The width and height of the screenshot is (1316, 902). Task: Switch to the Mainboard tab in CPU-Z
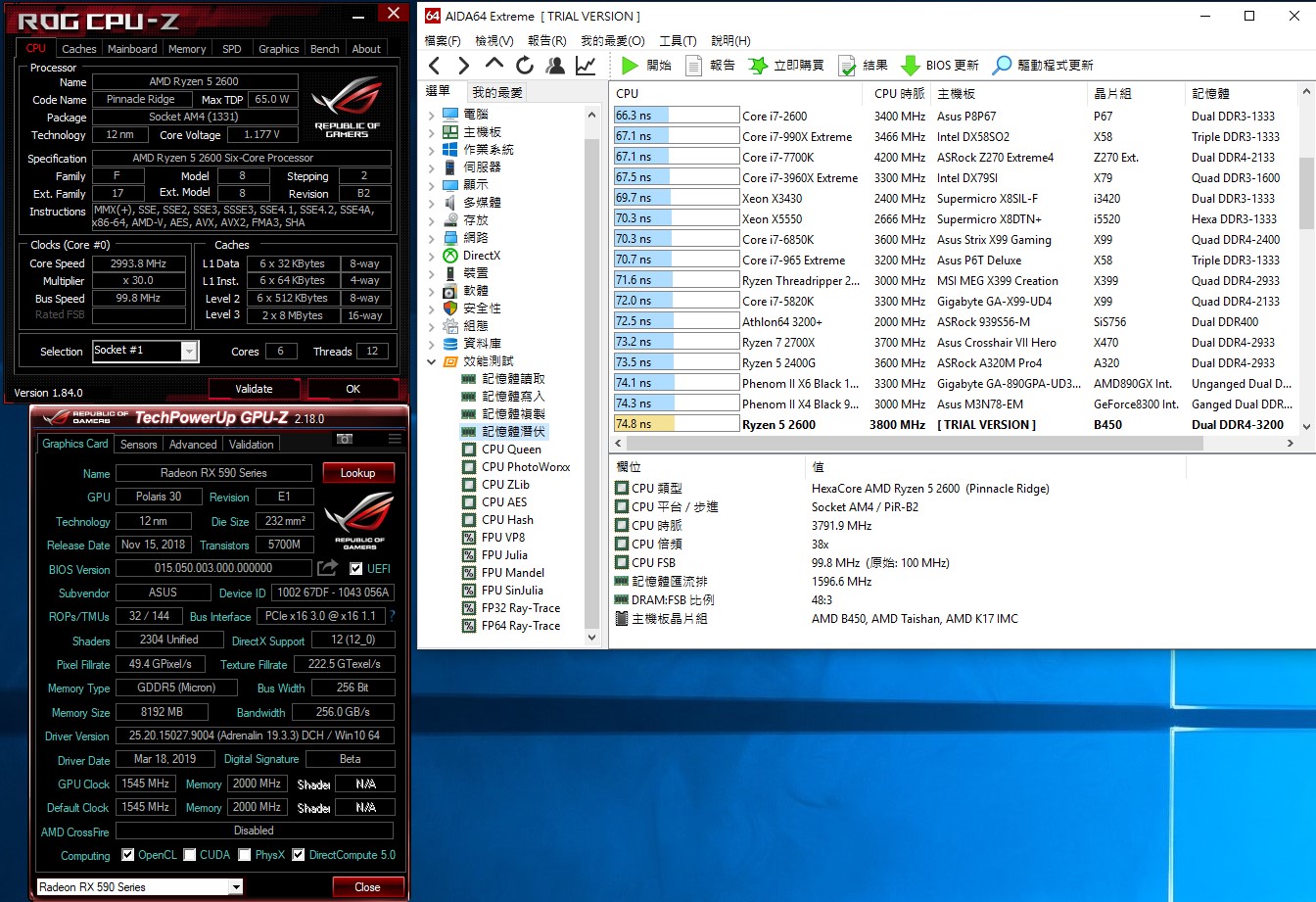(x=132, y=49)
